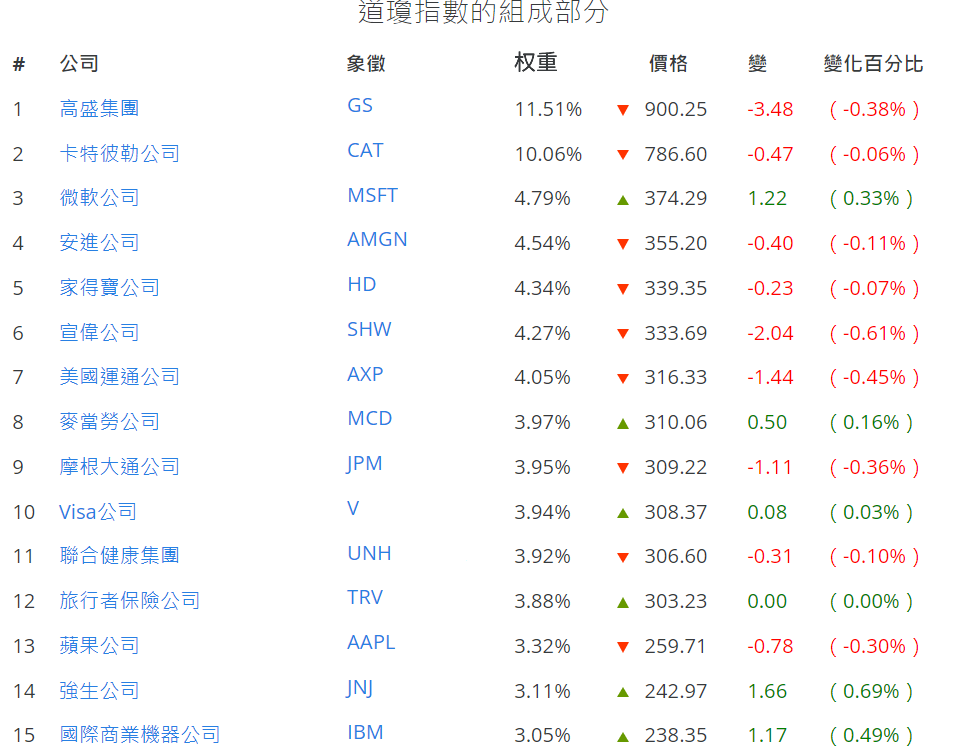The width and height of the screenshot is (954, 755).
Task: Click the green up arrow beside 308.37
Action: click(623, 513)
